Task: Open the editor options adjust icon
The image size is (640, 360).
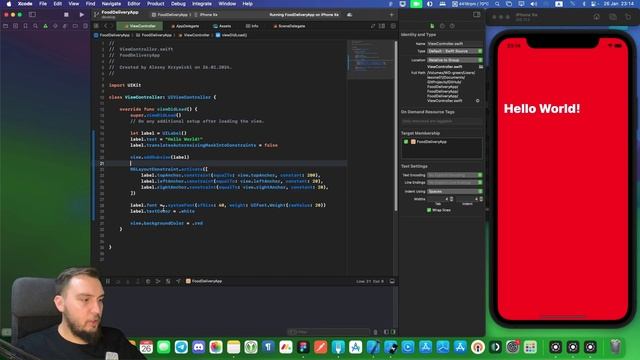Action: pos(382,26)
